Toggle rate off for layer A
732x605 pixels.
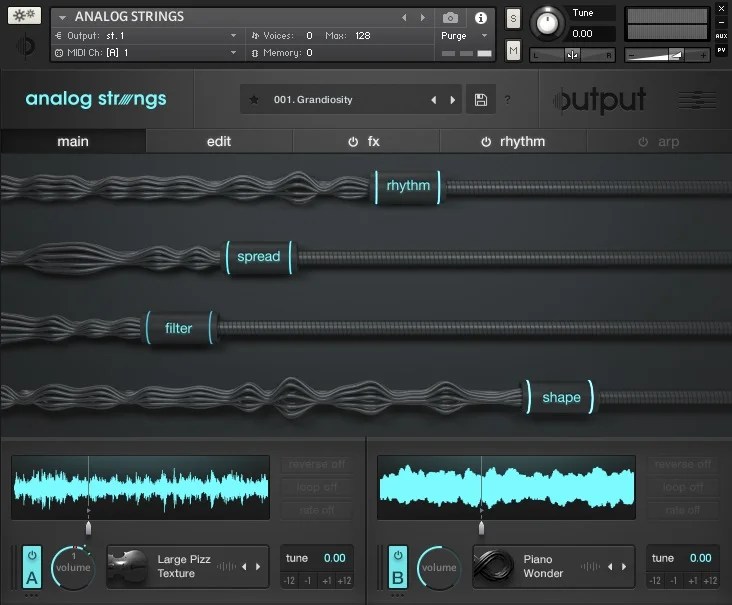pyautogui.click(x=317, y=510)
